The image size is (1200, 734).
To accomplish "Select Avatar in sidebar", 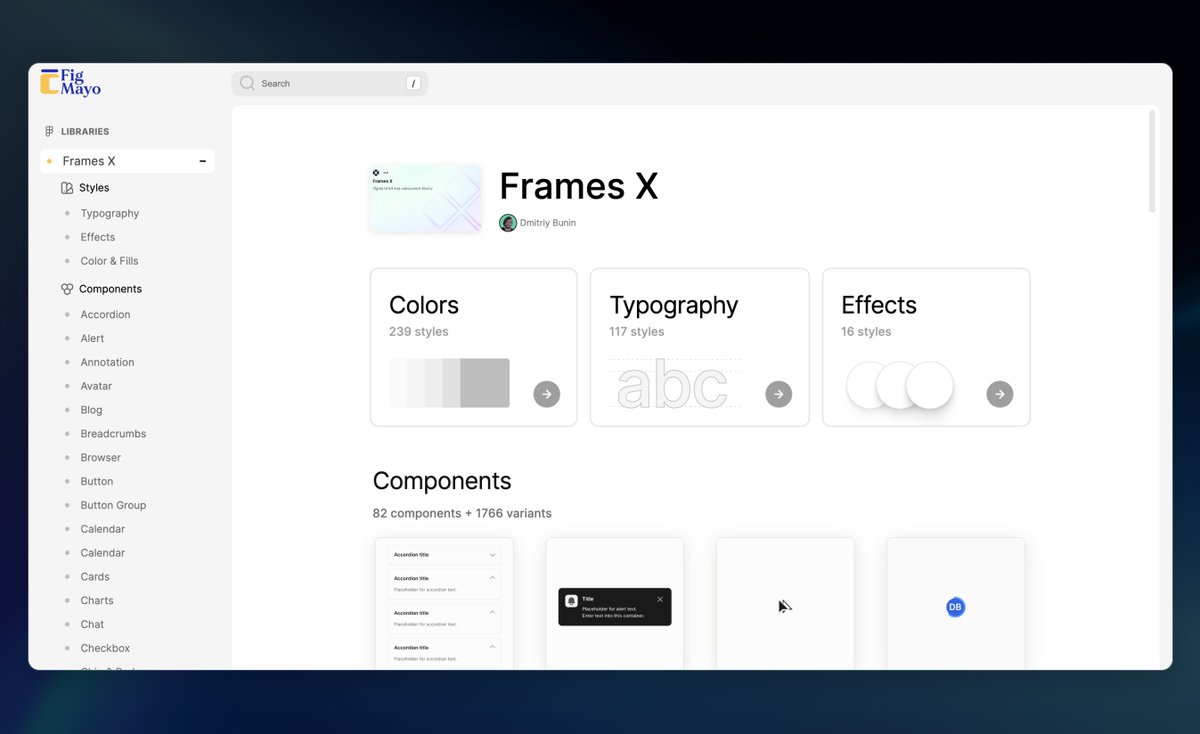I will pyautogui.click(x=96, y=386).
